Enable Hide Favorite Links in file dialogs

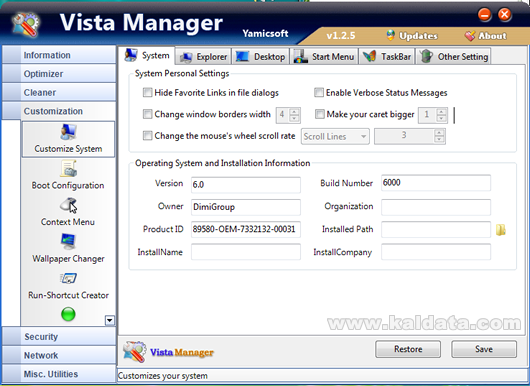[147, 92]
